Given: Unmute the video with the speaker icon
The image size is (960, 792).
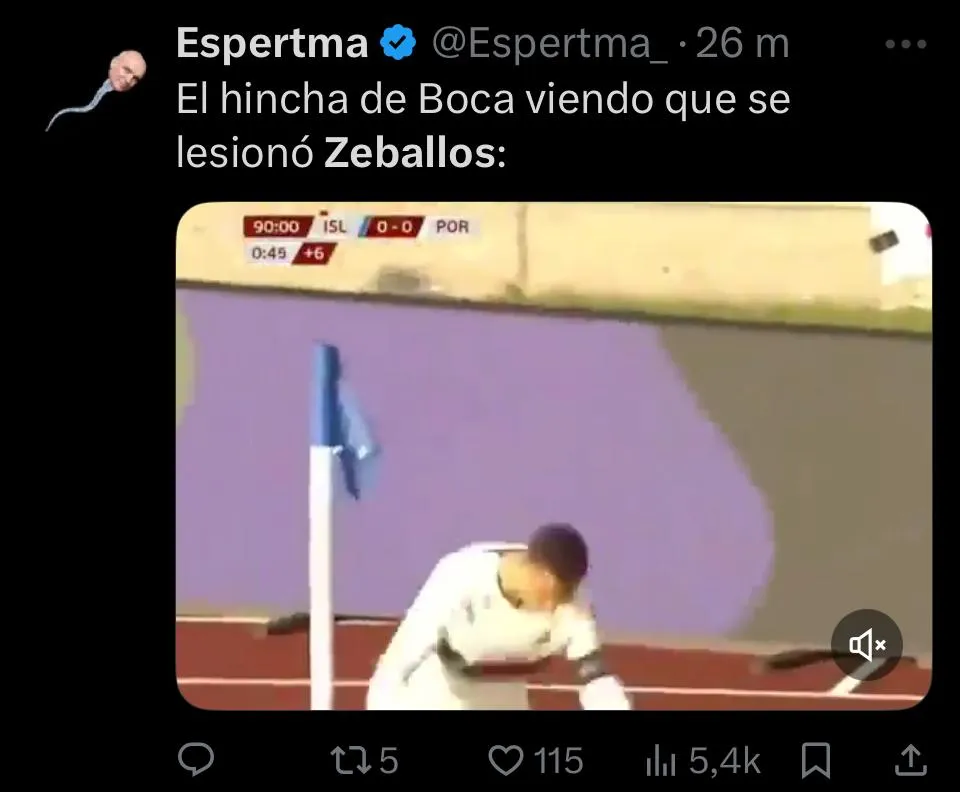Looking at the screenshot, I should (866, 644).
